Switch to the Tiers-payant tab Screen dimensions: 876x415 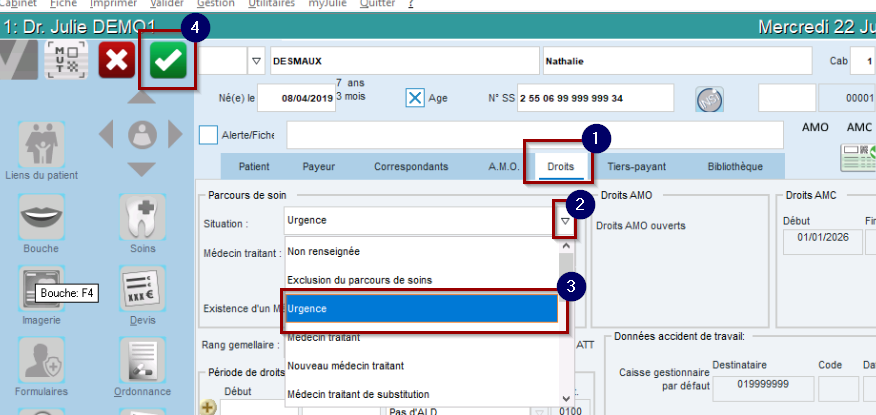pos(636,166)
